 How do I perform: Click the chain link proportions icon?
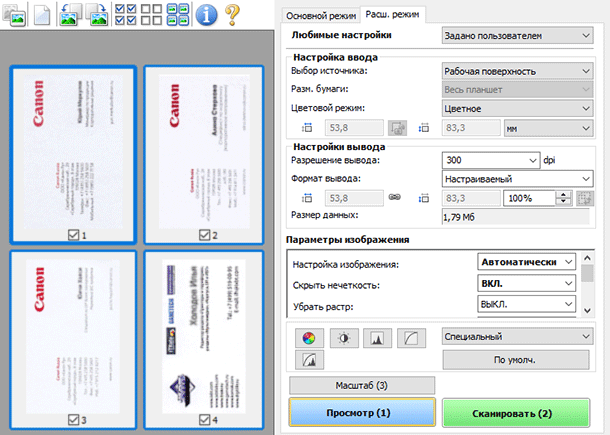coord(394,197)
